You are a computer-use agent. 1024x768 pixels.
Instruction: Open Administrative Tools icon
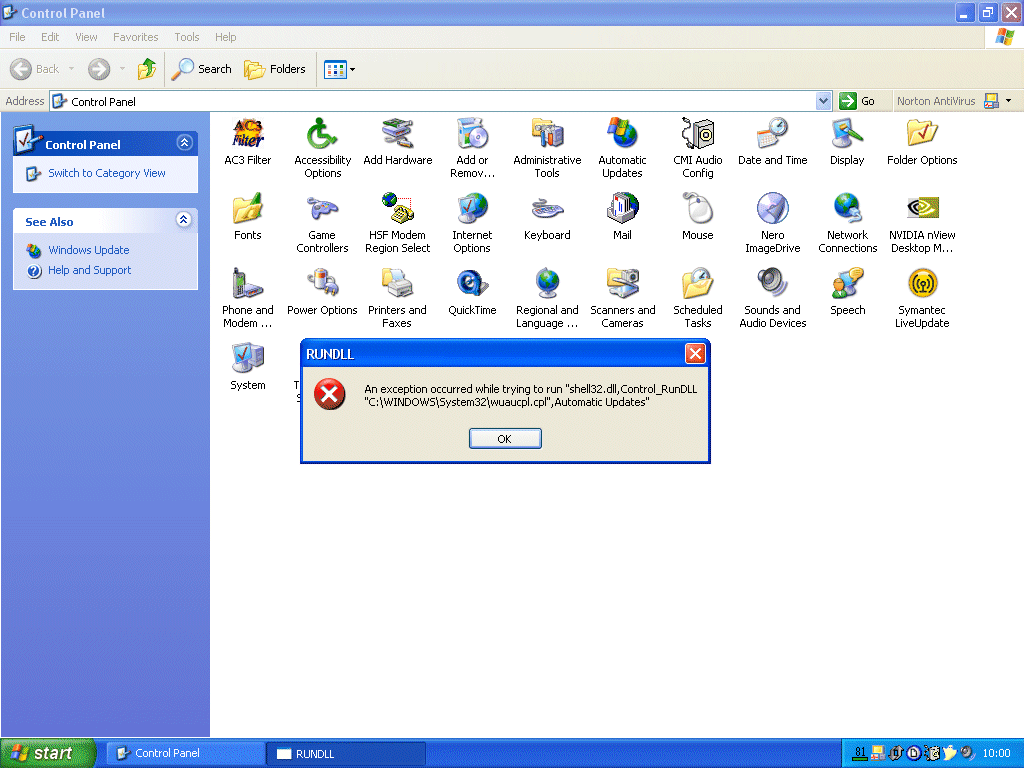(x=547, y=134)
